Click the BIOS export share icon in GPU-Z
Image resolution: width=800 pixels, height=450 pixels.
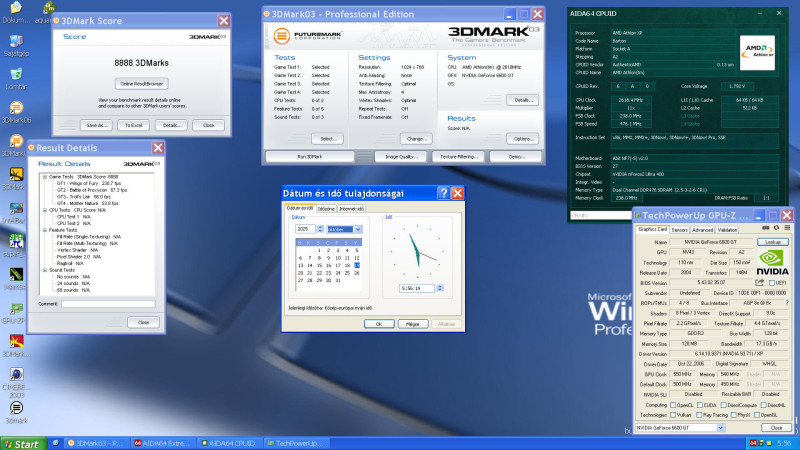click(760, 283)
